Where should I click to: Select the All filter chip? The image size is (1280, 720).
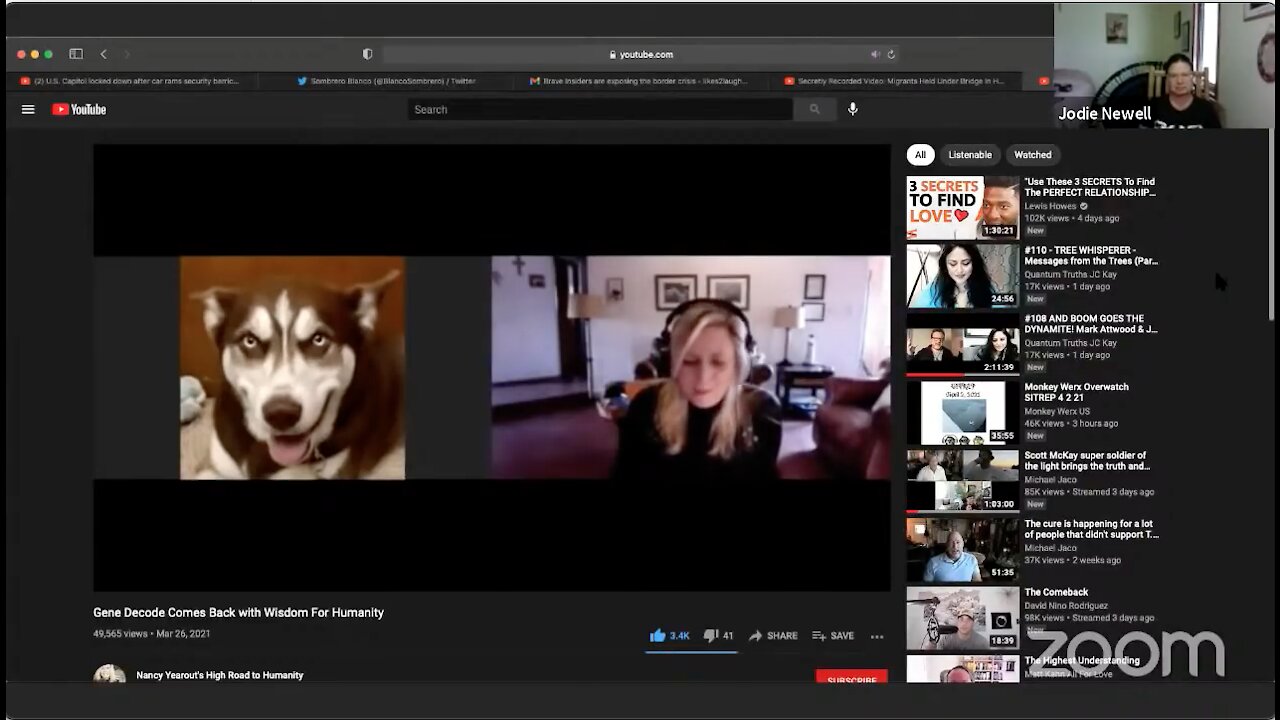920,155
